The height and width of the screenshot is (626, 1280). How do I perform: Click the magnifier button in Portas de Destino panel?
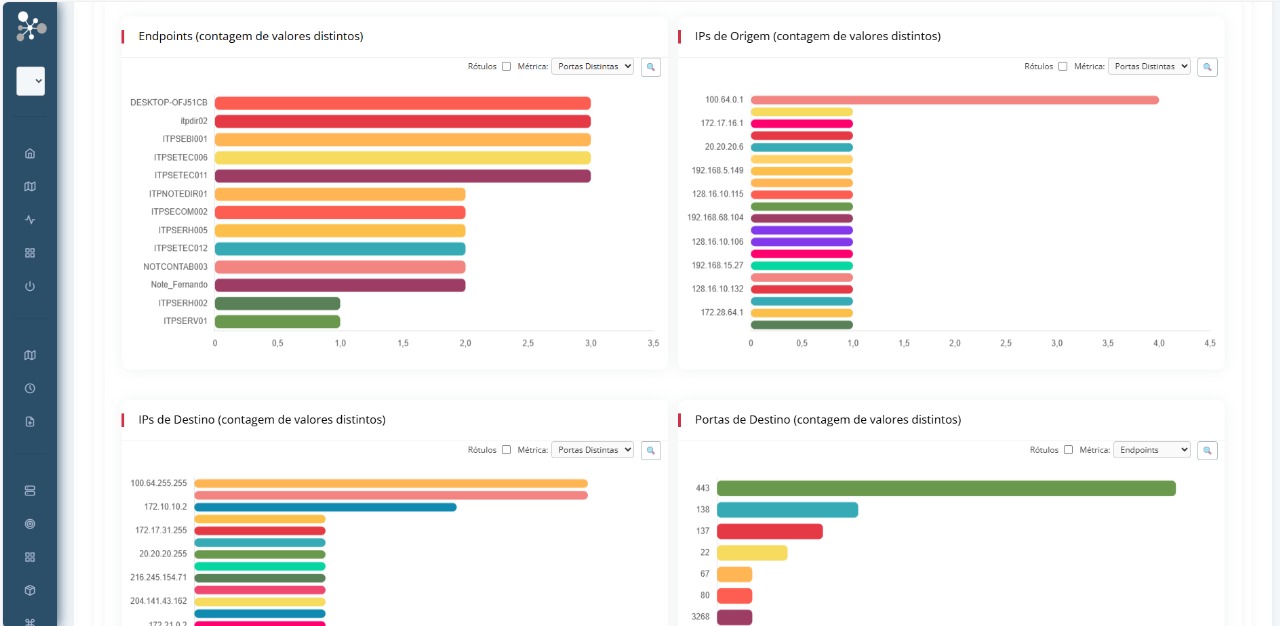pos(1207,451)
